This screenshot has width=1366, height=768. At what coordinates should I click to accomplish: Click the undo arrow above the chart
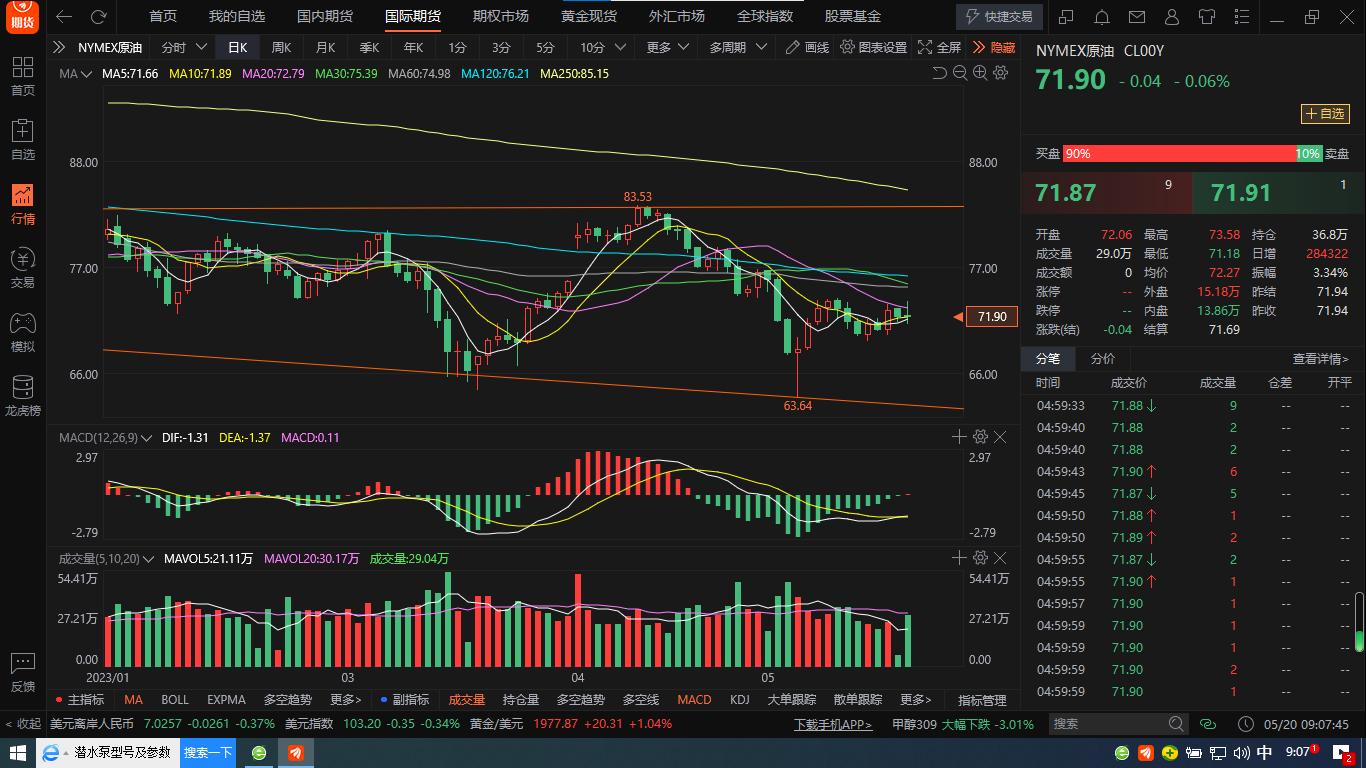click(x=939, y=73)
